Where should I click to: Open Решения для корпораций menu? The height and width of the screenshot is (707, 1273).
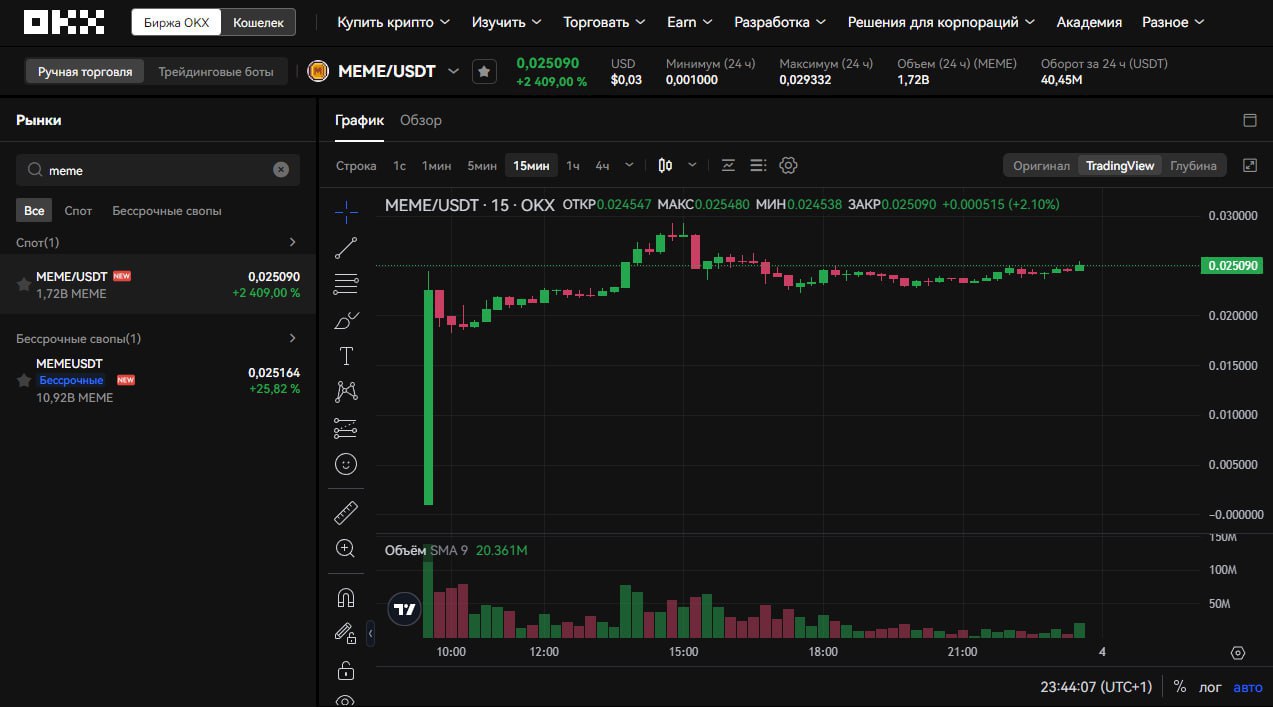point(941,22)
